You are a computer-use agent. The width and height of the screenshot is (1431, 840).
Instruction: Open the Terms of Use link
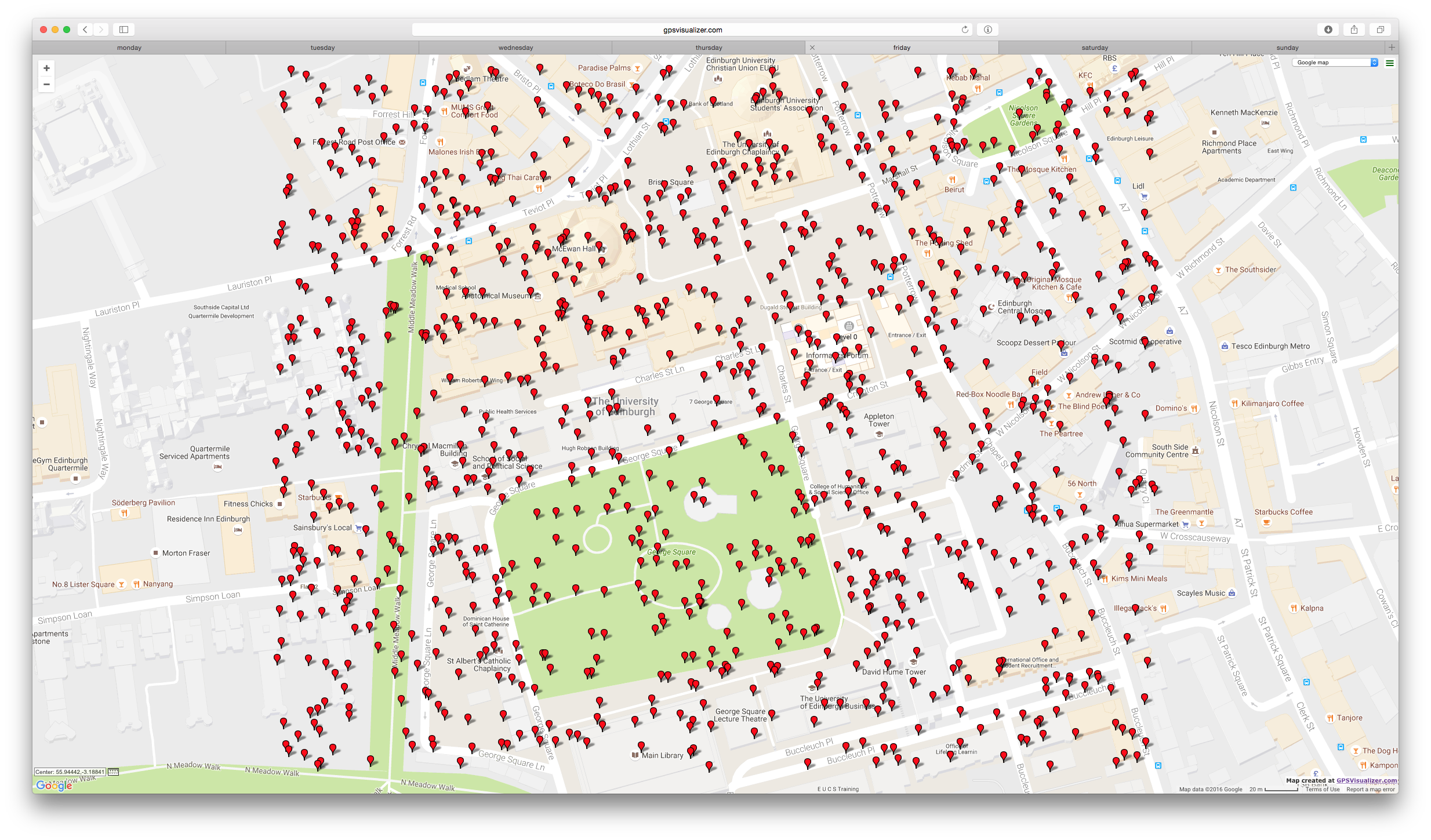1323,789
